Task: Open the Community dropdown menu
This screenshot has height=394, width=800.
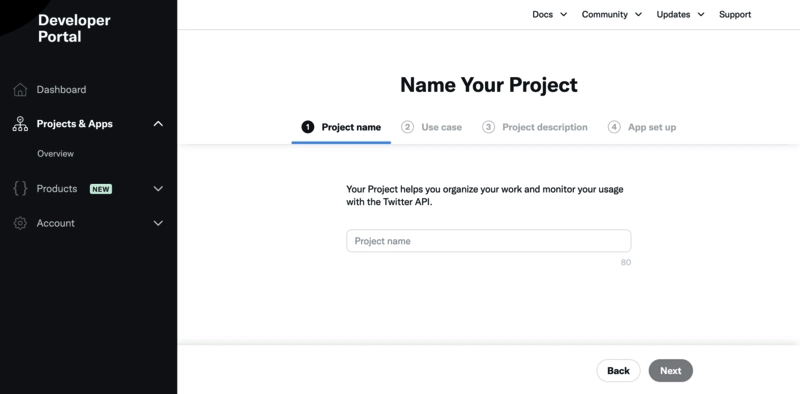Action: click(612, 14)
